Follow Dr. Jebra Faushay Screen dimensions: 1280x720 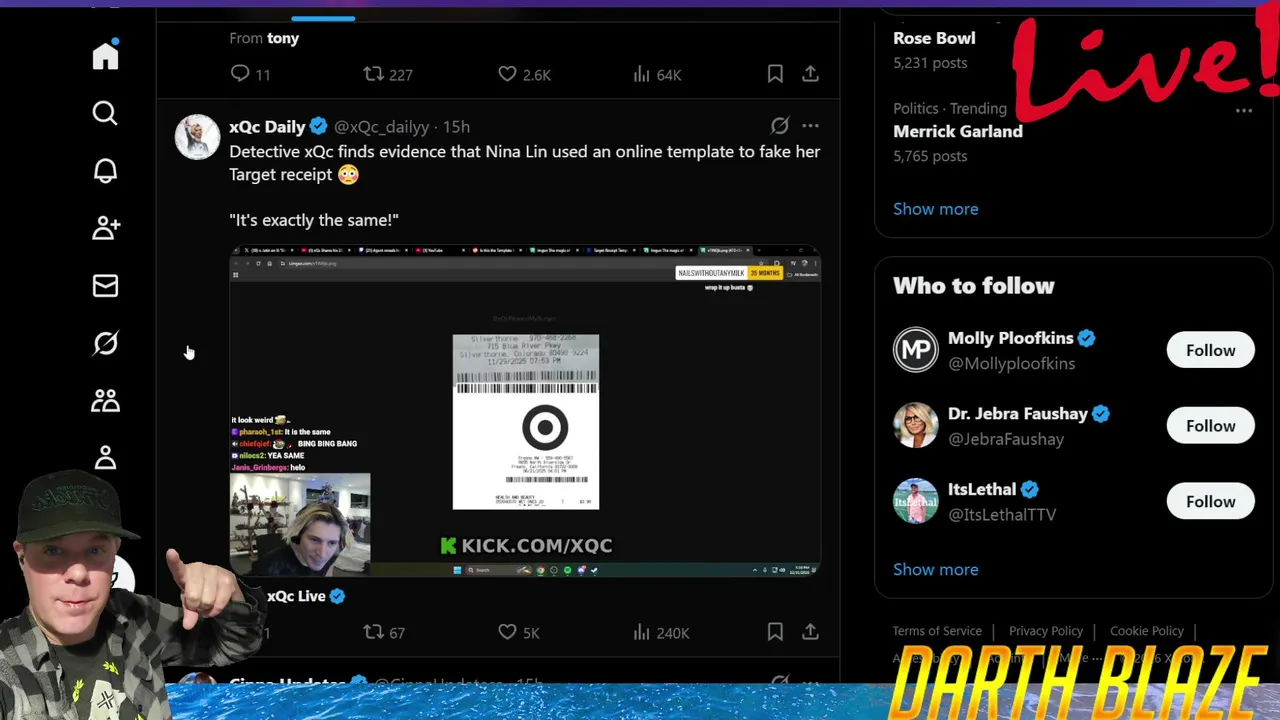[x=1210, y=426]
